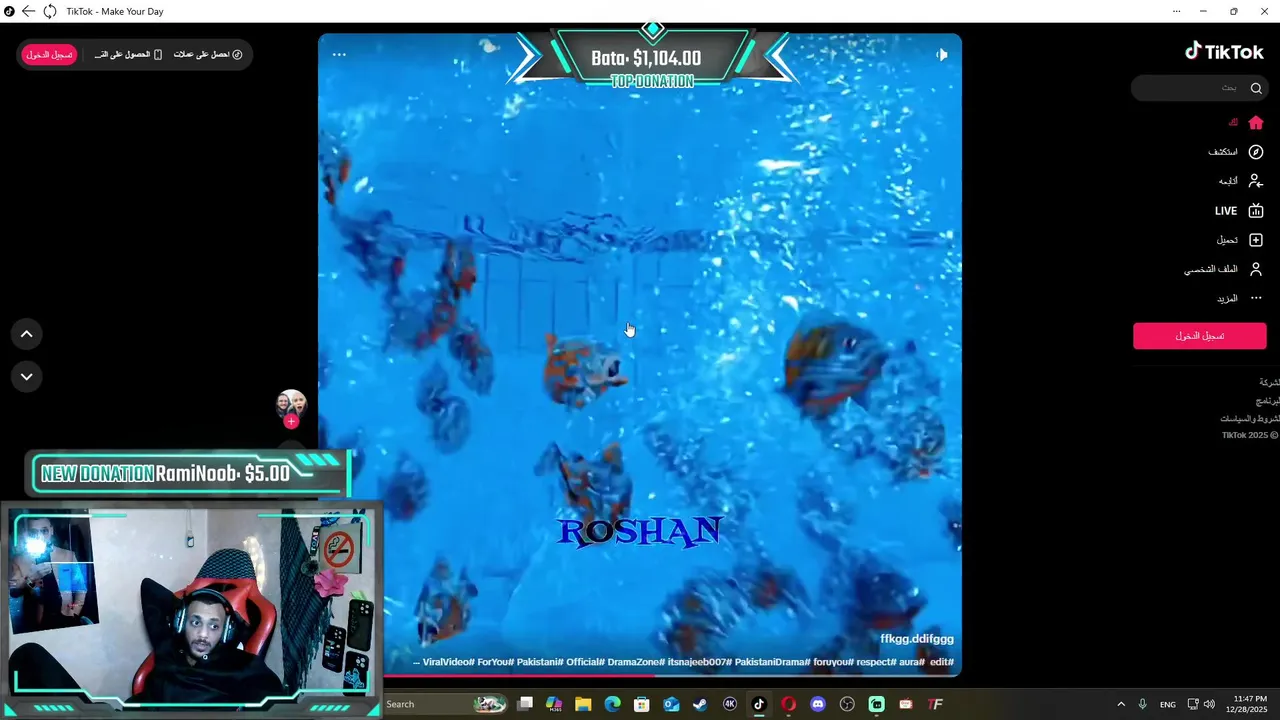Open Discord from the taskbar
Viewport: 1280px width, 720px height.
click(x=818, y=704)
